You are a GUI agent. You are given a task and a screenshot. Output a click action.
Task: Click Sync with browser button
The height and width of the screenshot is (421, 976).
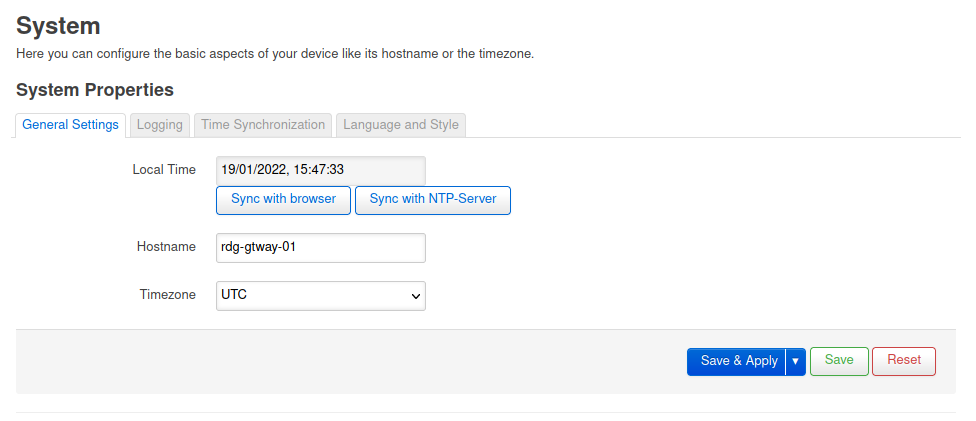click(283, 200)
